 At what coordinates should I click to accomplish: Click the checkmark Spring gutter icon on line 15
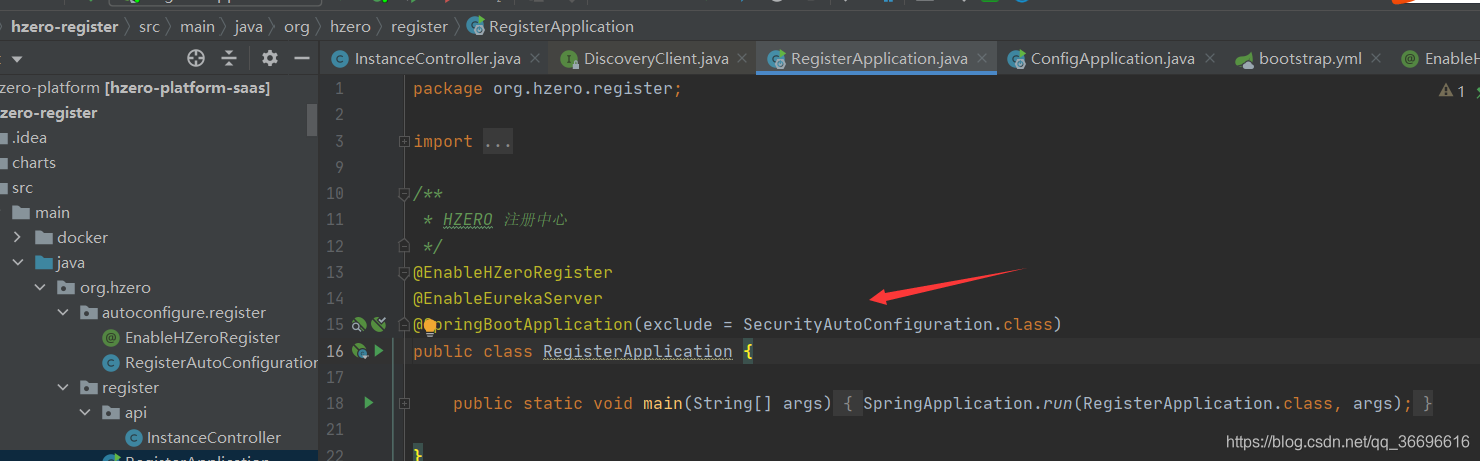(378, 324)
